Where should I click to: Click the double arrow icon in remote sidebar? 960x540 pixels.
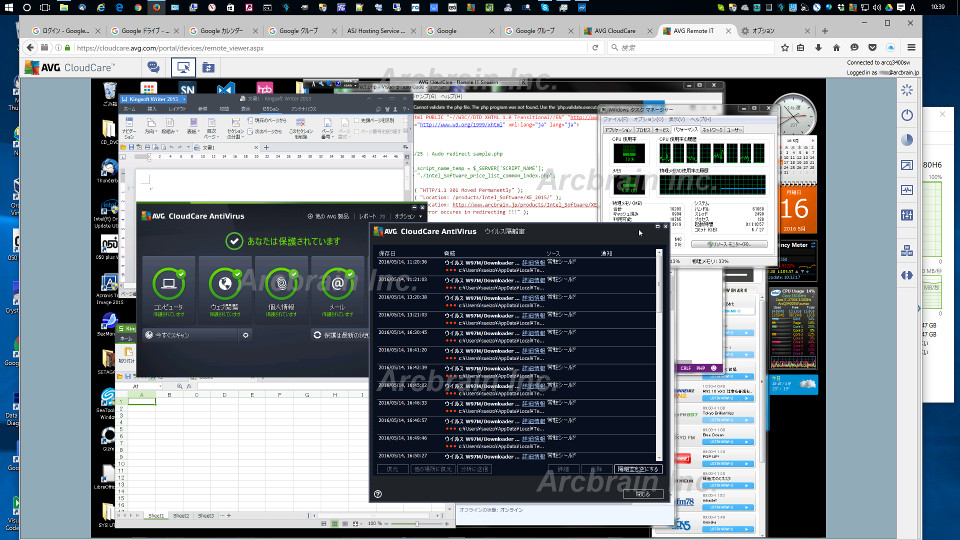(x=907, y=276)
